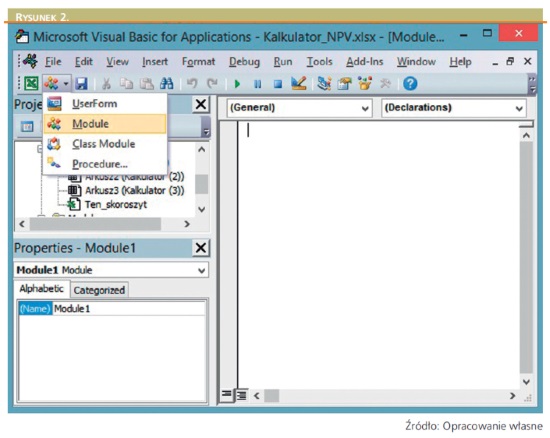Open the Insert menu

(155, 62)
